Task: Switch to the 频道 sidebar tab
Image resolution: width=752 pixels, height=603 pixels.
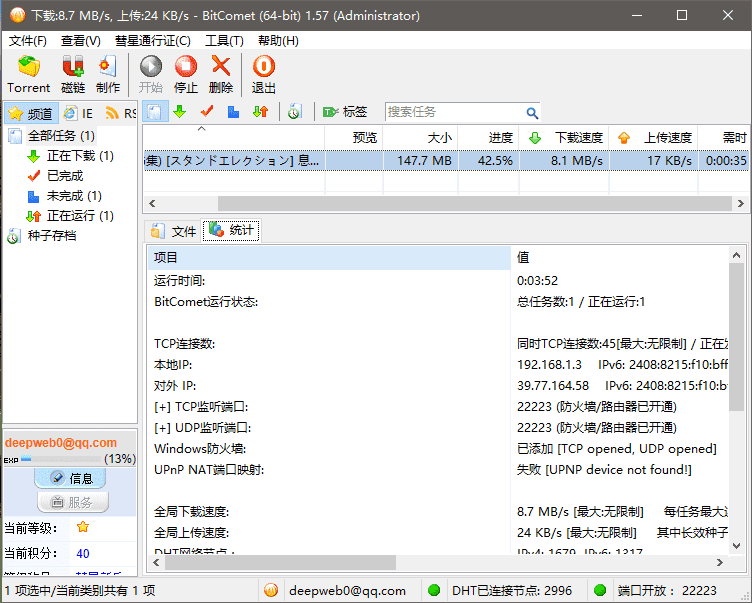Action: [x=31, y=114]
